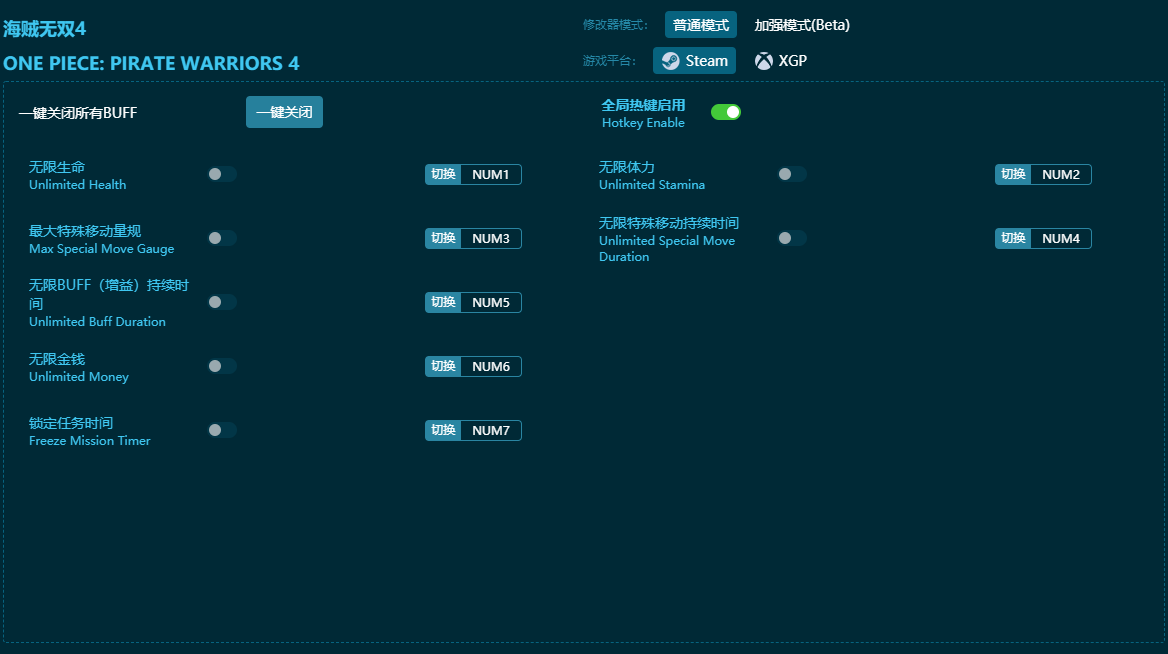Click 切换 button for NUM1 hotkey
Viewport: 1168px width, 654px height.
pos(443,175)
